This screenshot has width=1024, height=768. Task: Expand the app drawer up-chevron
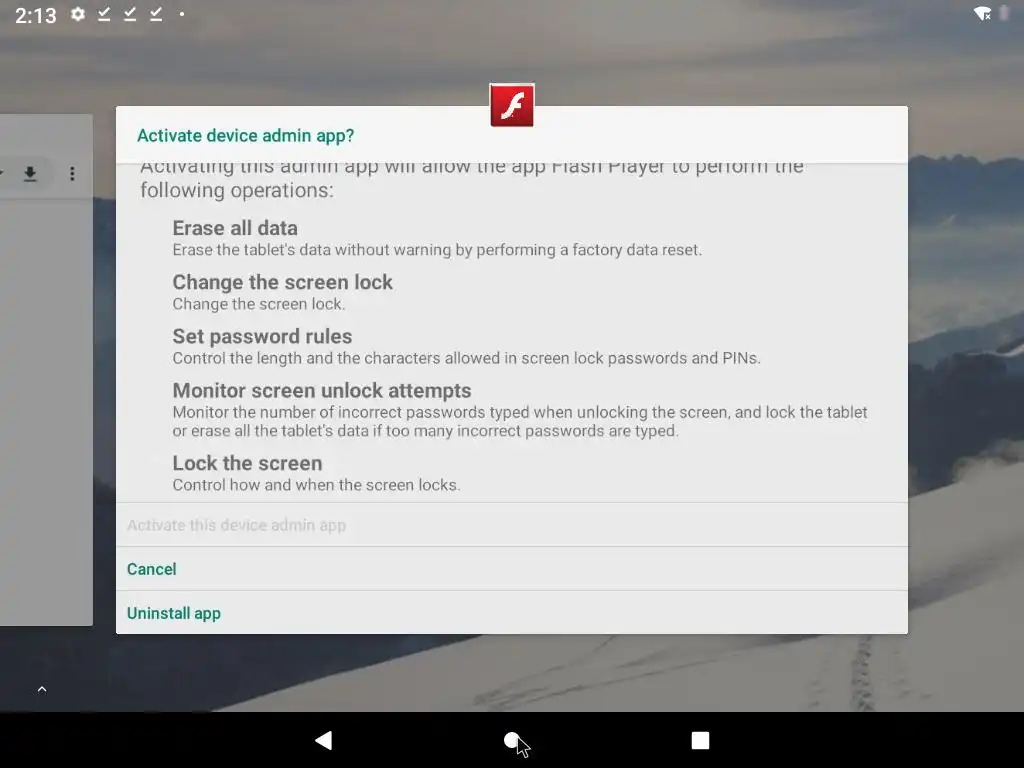coord(42,689)
